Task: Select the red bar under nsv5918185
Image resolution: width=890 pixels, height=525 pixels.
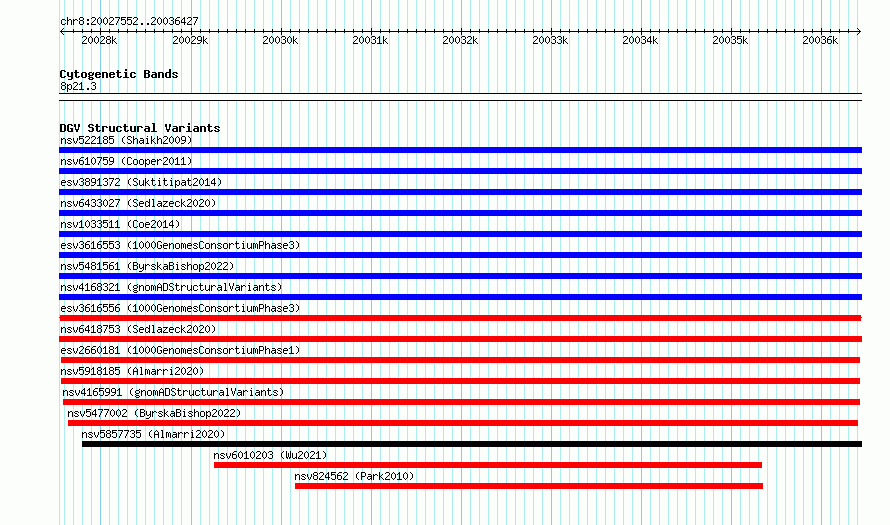Action: 460,381
